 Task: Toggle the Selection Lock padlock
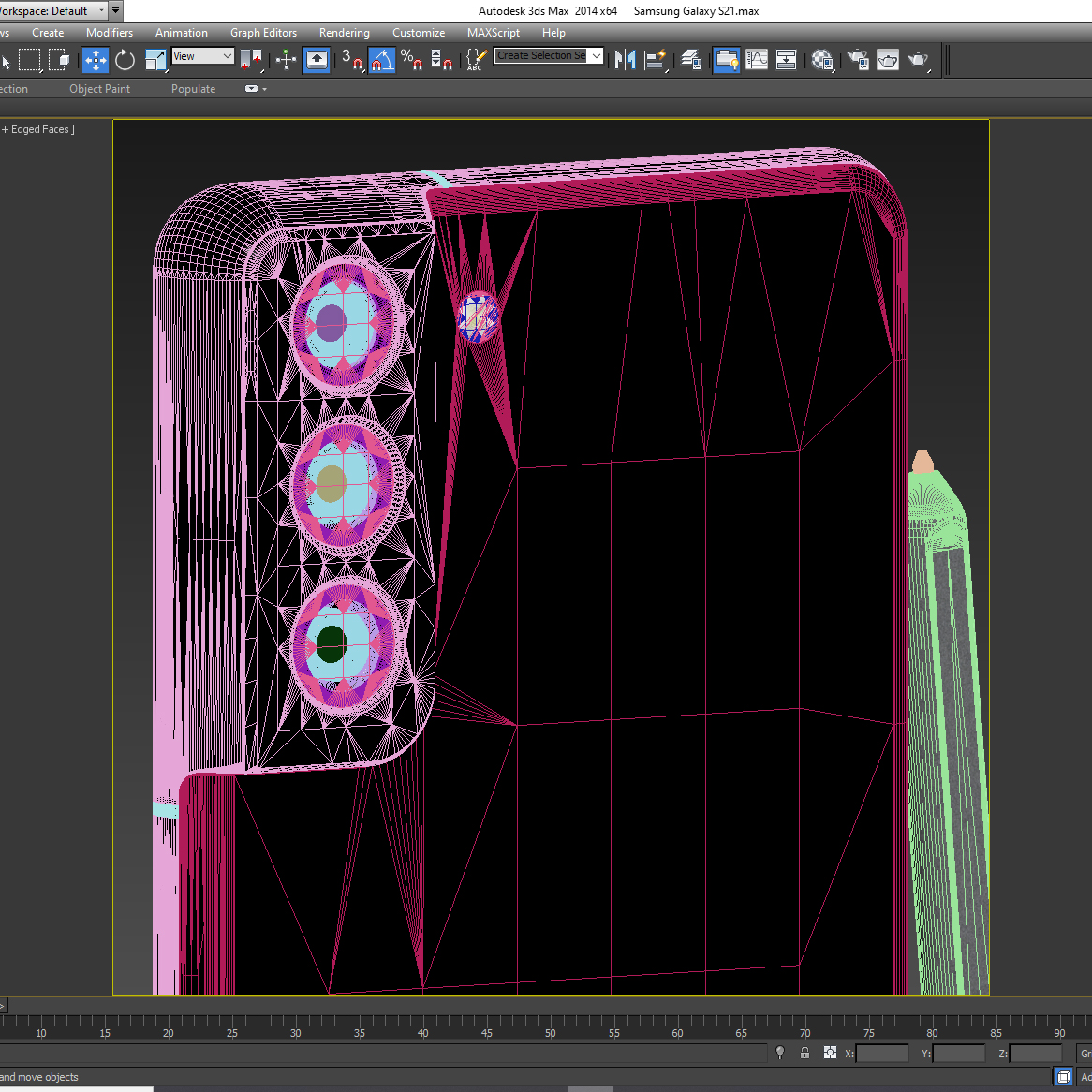point(804,1054)
